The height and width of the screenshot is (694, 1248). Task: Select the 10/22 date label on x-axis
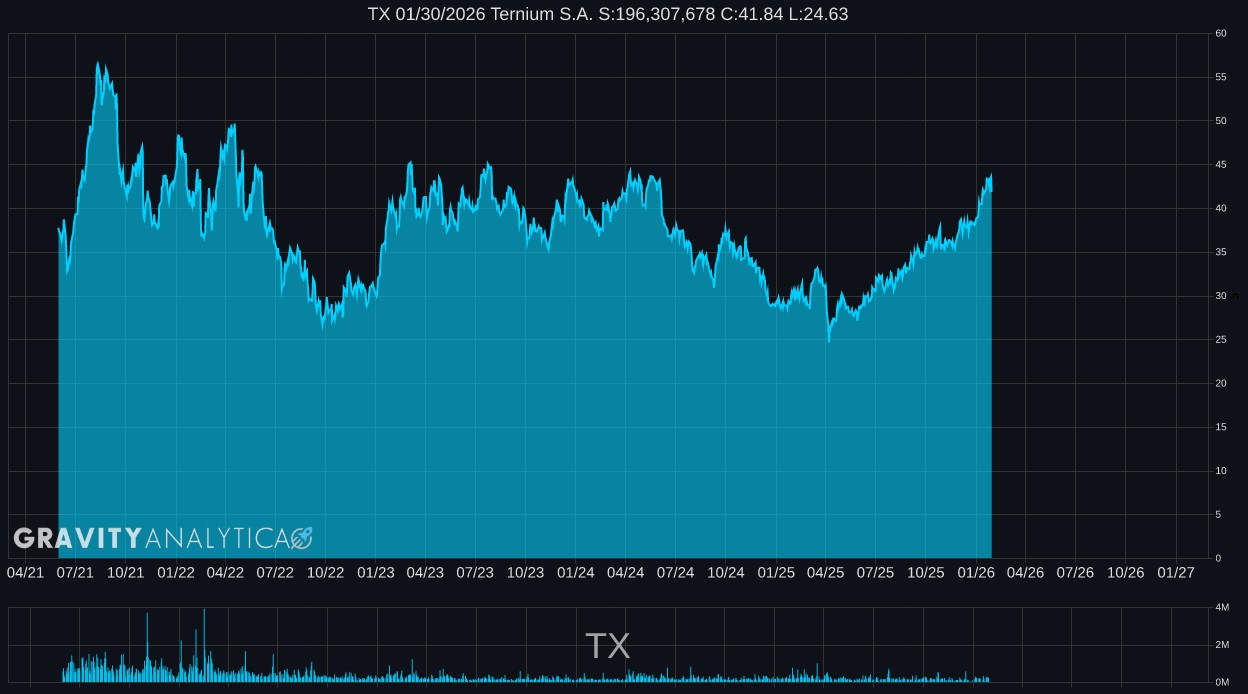[325, 573]
